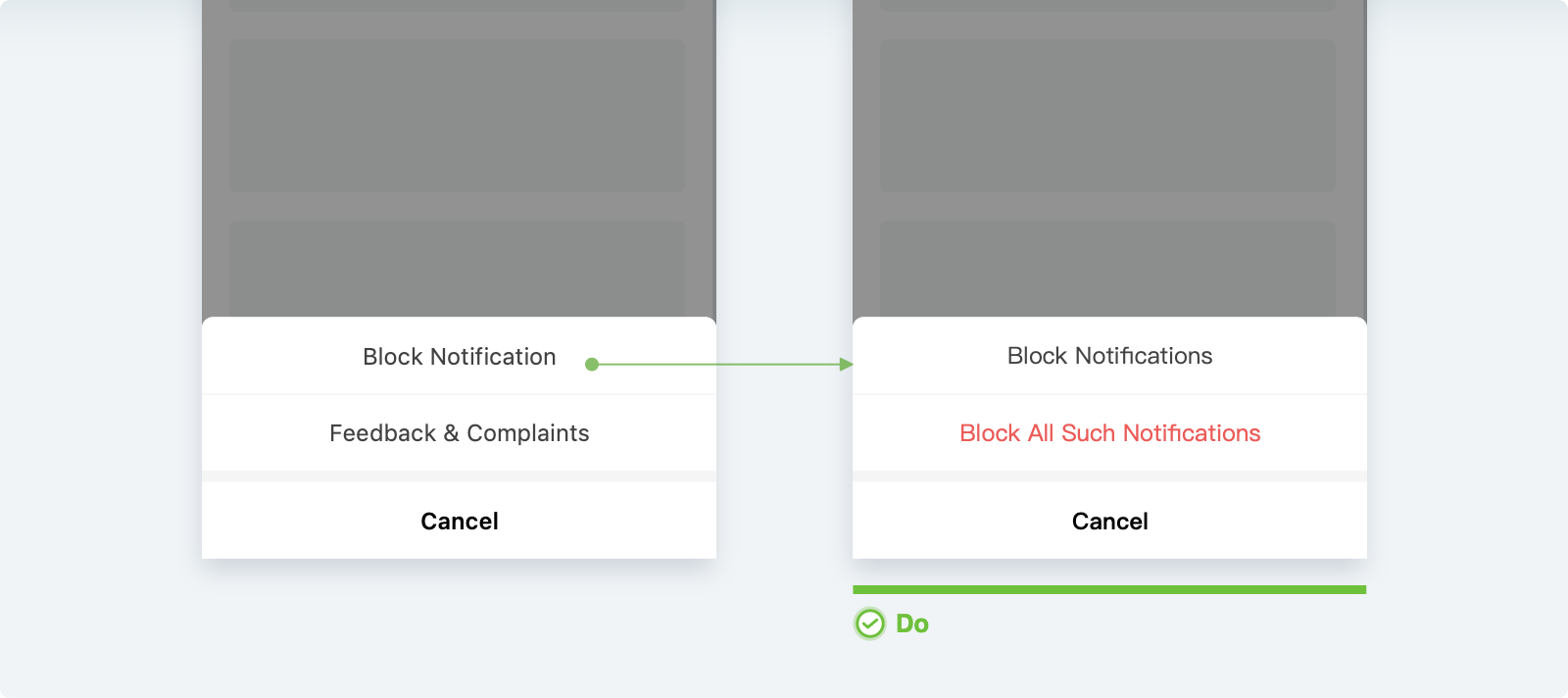Tap large gray placeholder card in left mockup

pos(457,115)
